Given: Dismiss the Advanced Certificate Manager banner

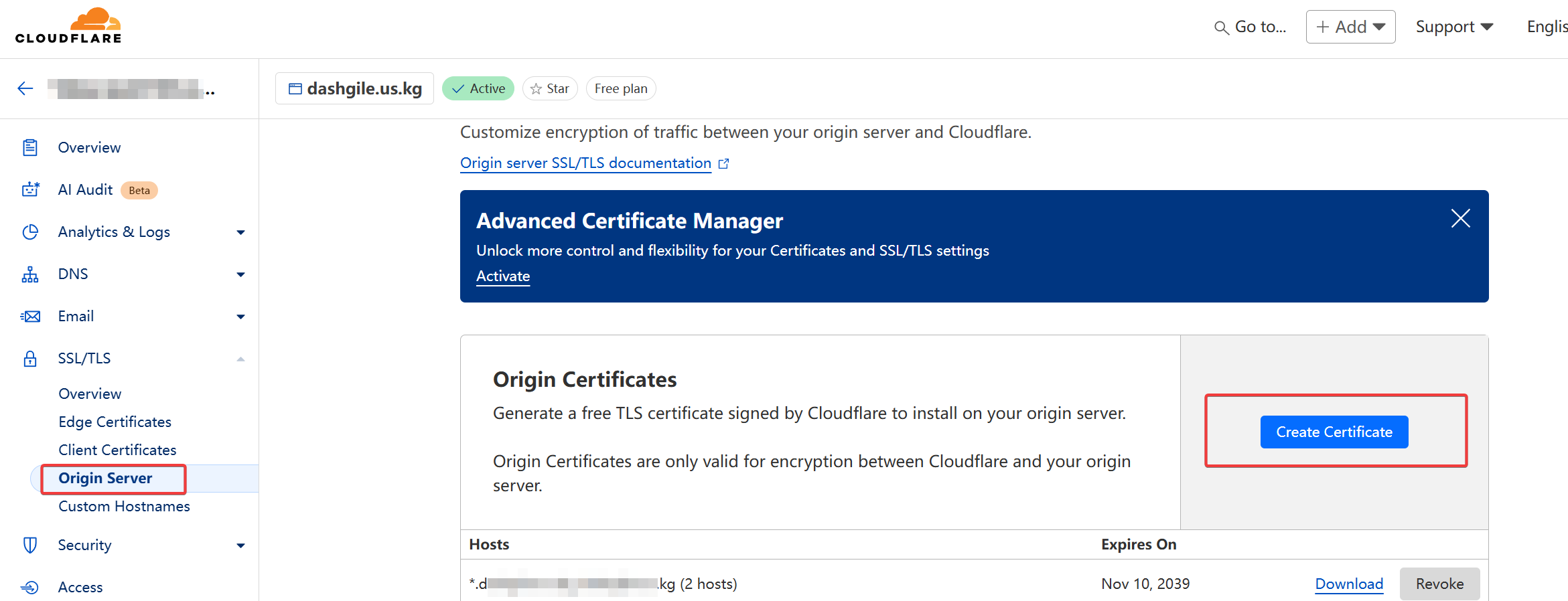Looking at the screenshot, I should coord(1460,218).
